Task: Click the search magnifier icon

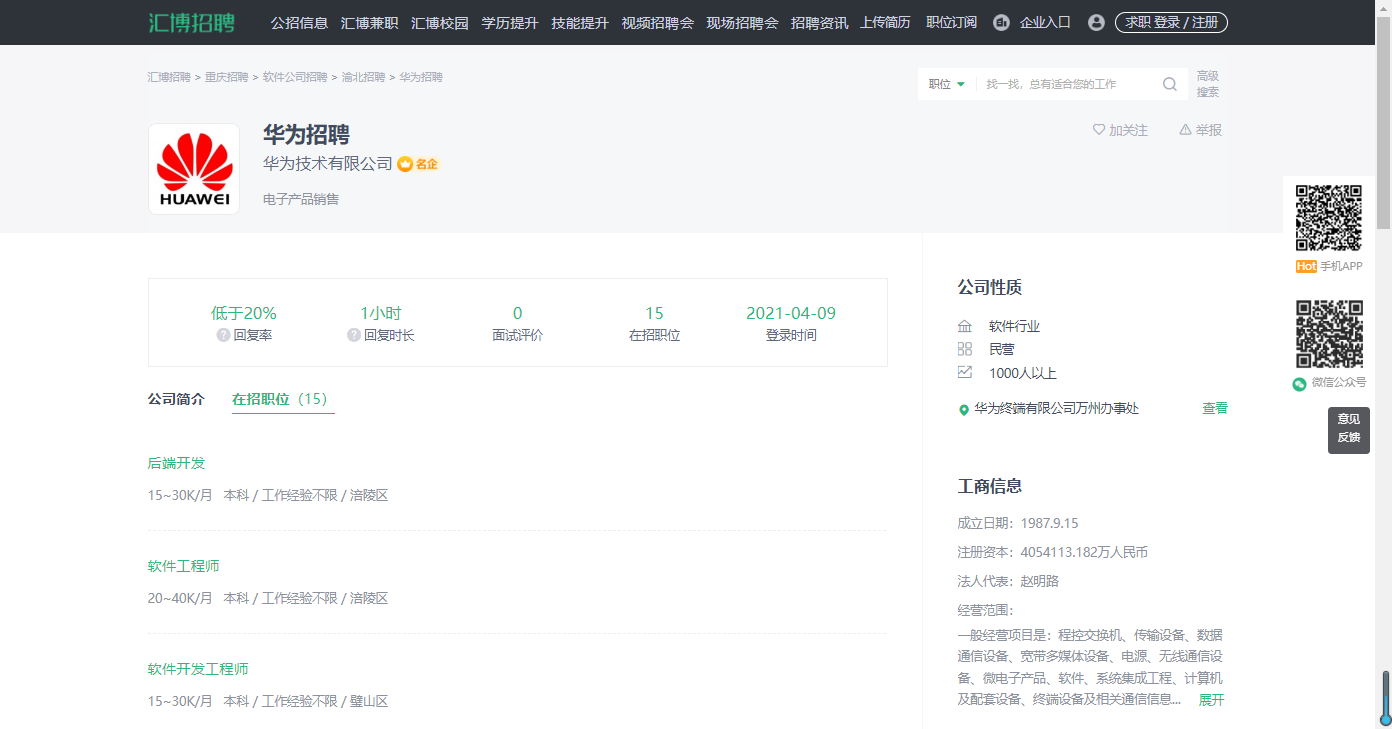Action: point(1169,84)
